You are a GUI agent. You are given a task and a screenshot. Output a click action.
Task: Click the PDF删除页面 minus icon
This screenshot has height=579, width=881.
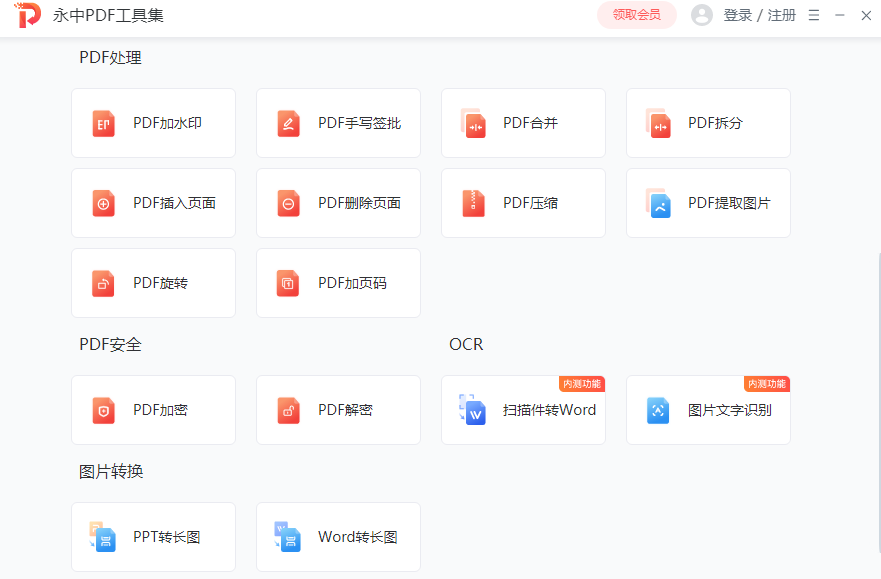(288, 203)
